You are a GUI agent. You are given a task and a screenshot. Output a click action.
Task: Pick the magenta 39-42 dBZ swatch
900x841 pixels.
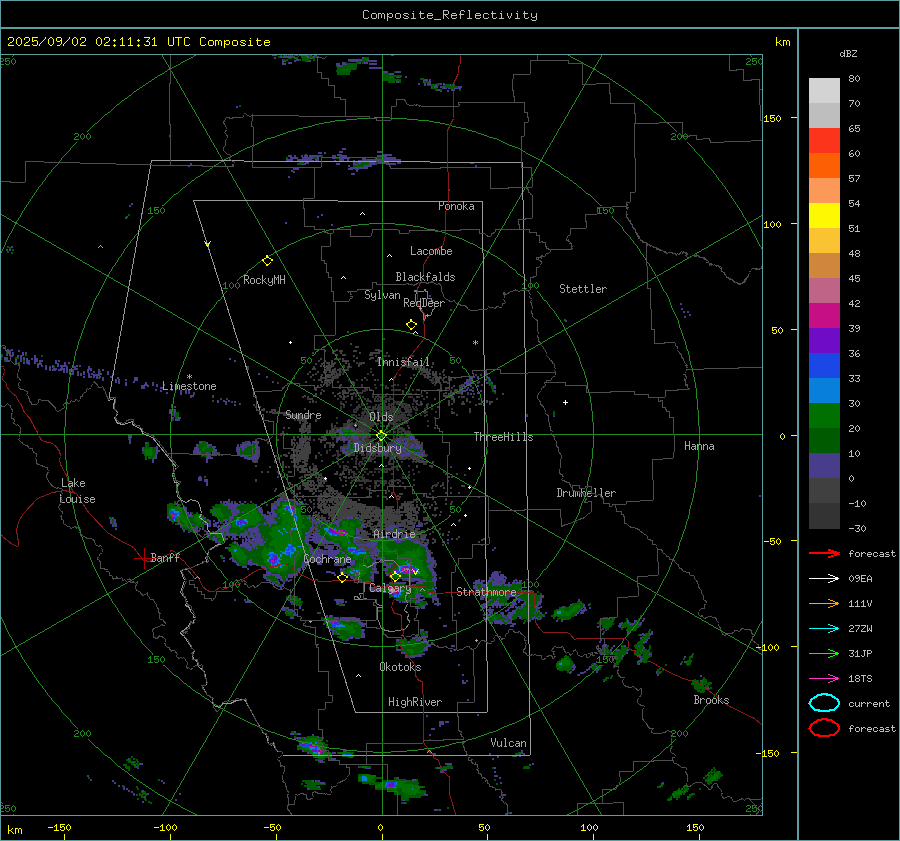coord(824,316)
